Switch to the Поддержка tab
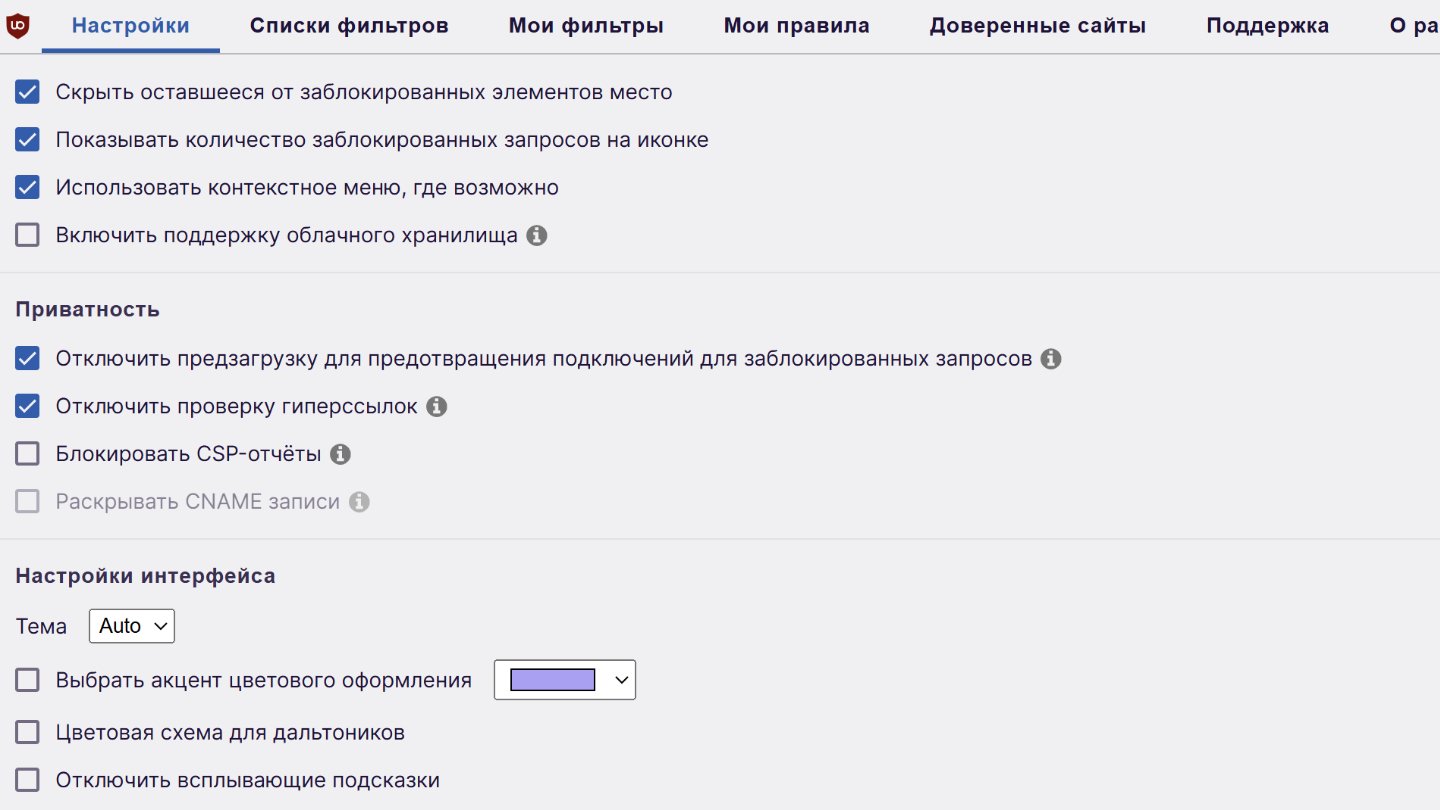The height and width of the screenshot is (810, 1440). (x=1268, y=26)
